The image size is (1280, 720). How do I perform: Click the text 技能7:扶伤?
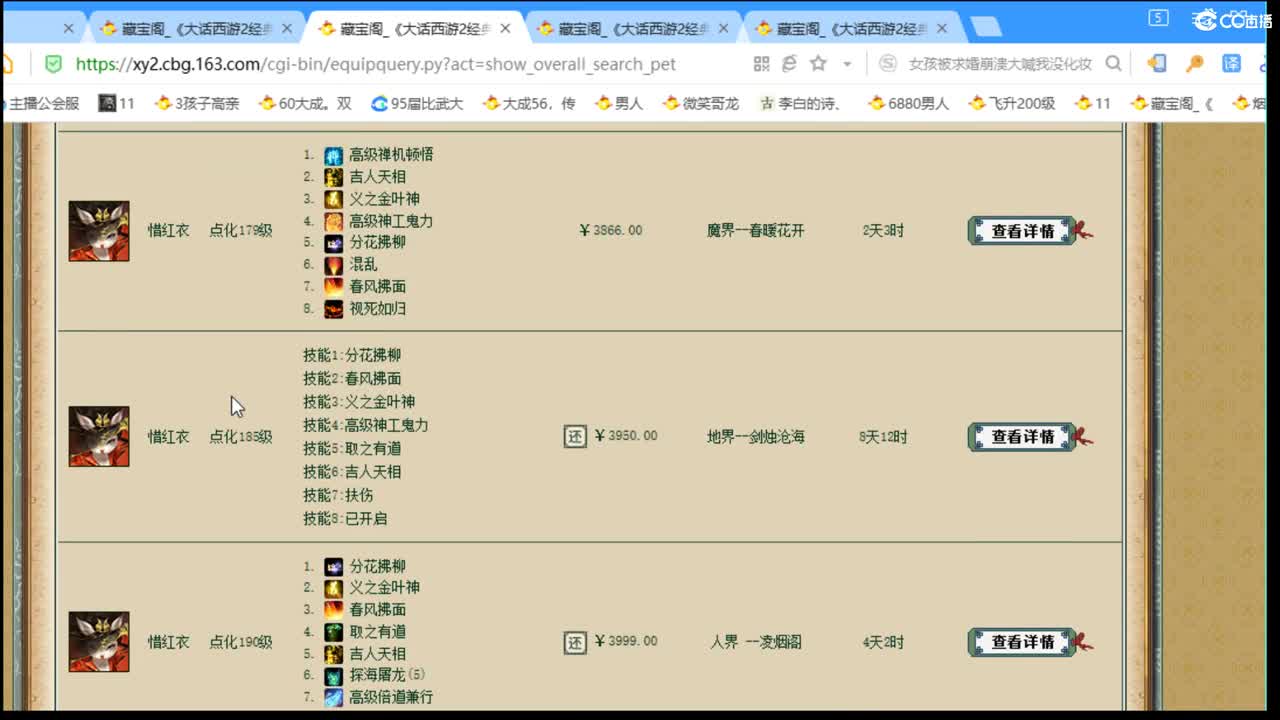(x=338, y=495)
